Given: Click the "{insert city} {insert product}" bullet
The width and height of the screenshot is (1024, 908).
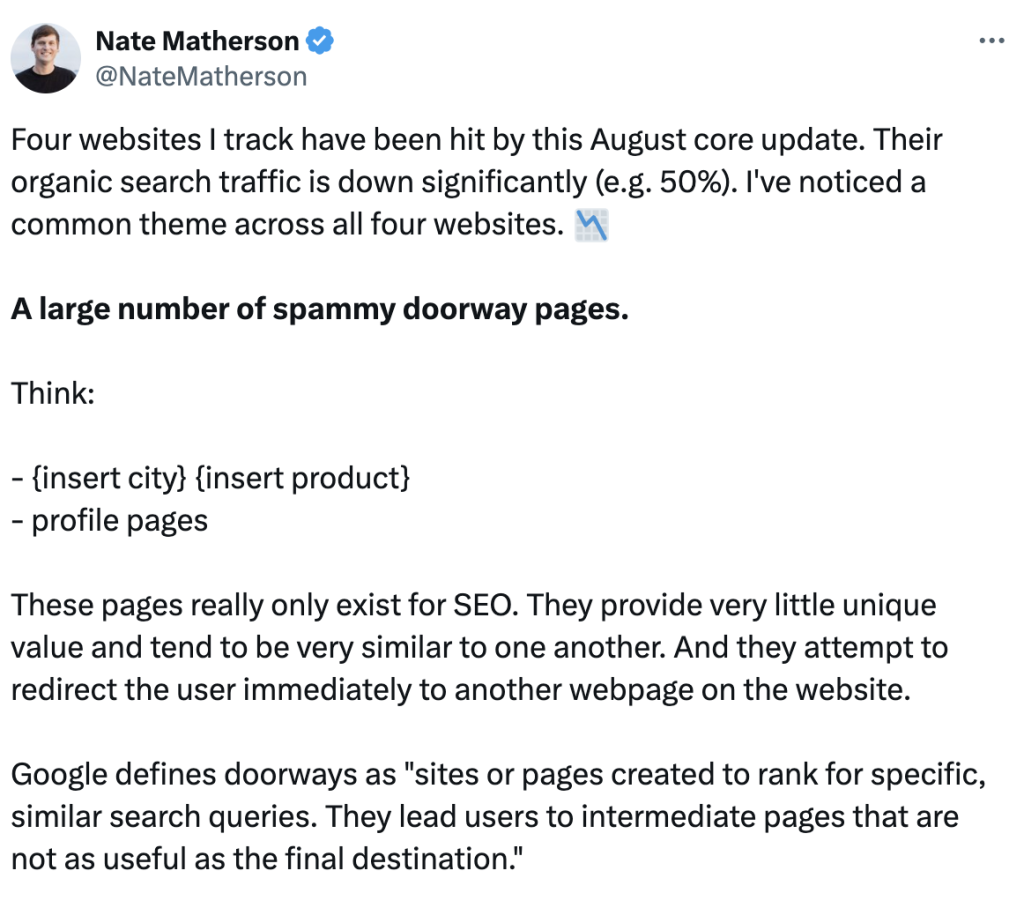Looking at the screenshot, I should coord(210,478).
